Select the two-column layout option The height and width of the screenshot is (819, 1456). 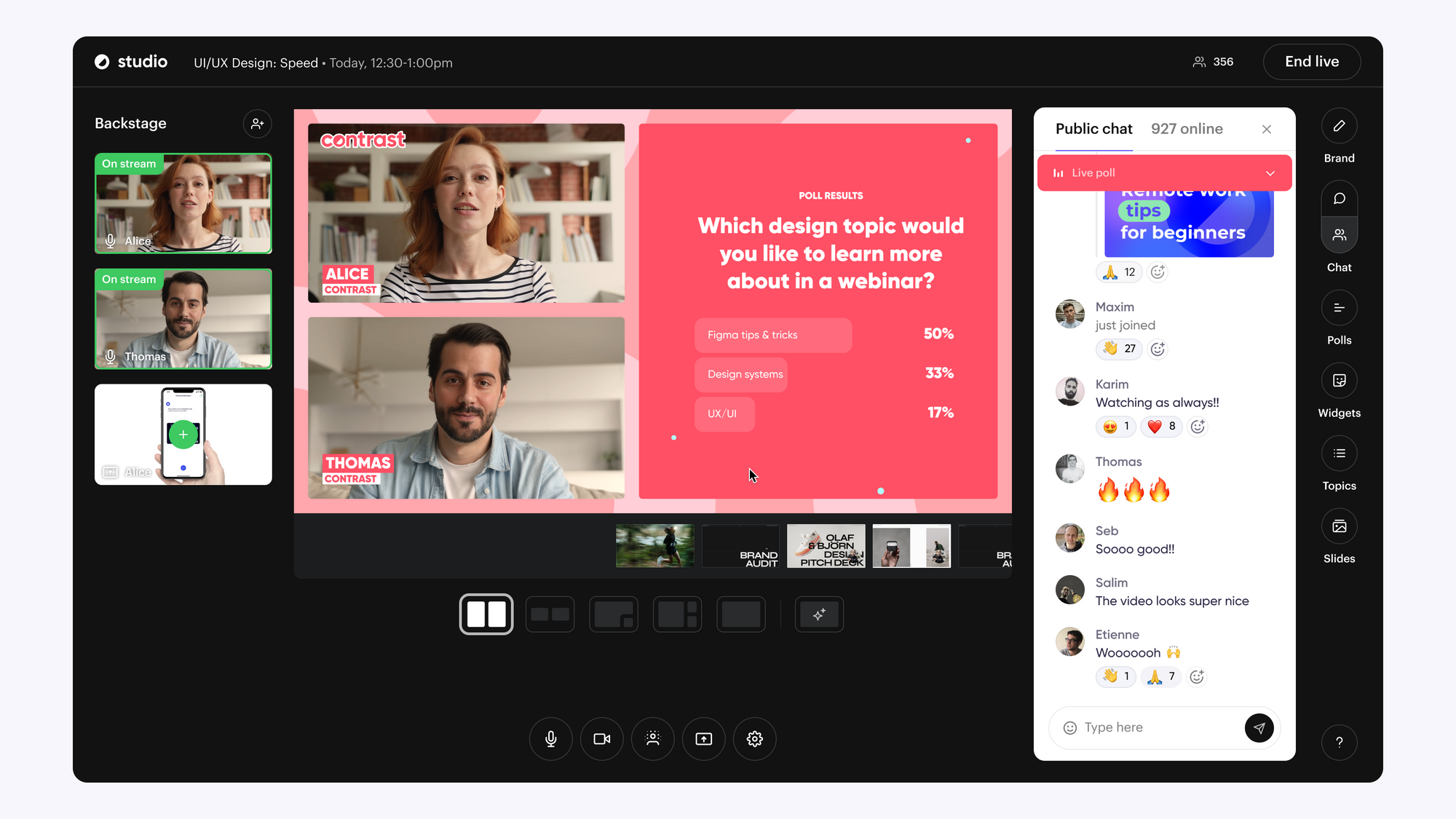click(x=486, y=614)
